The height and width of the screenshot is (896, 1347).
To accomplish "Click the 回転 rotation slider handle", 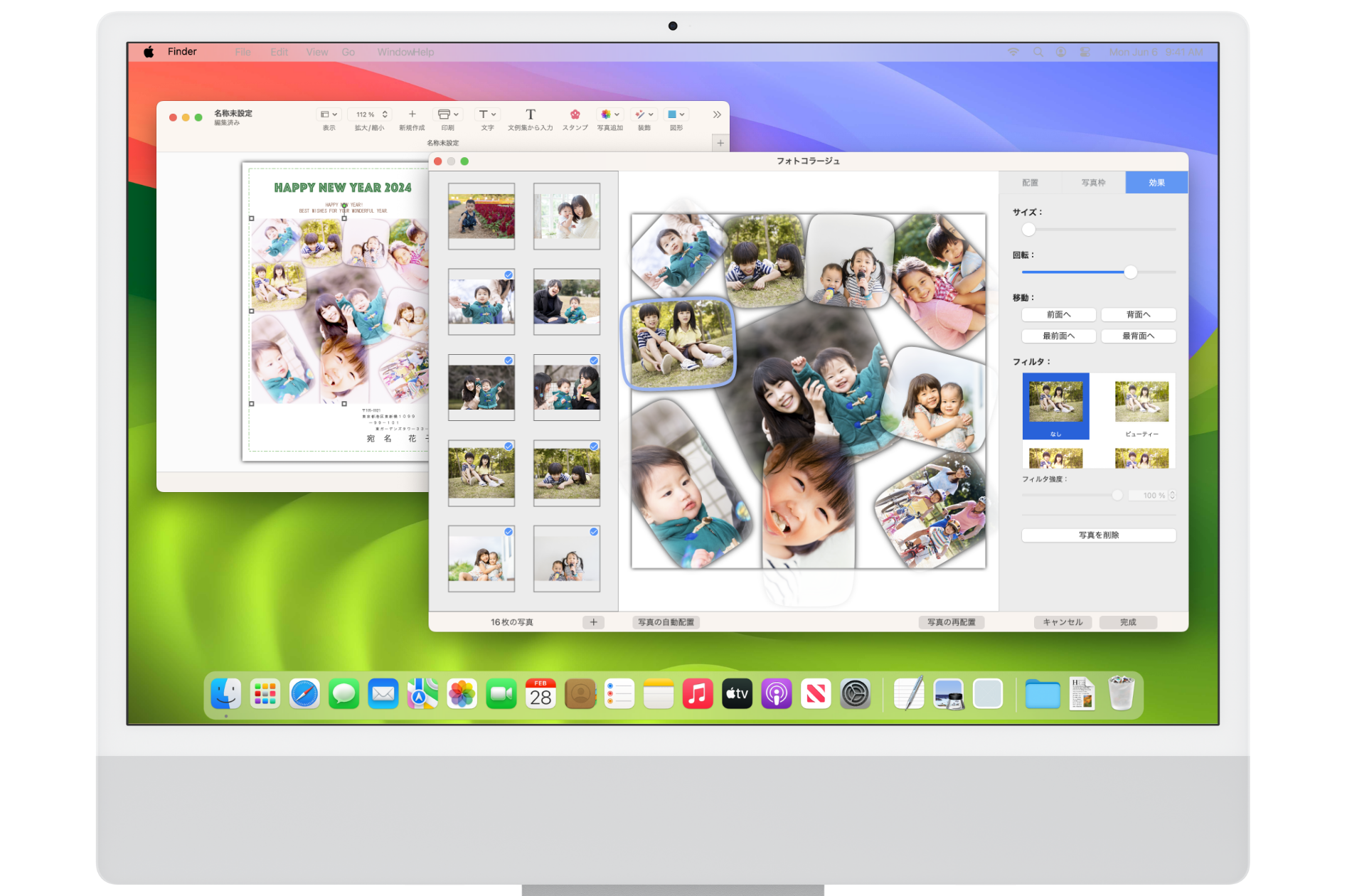I will pyautogui.click(x=1130, y=272).
